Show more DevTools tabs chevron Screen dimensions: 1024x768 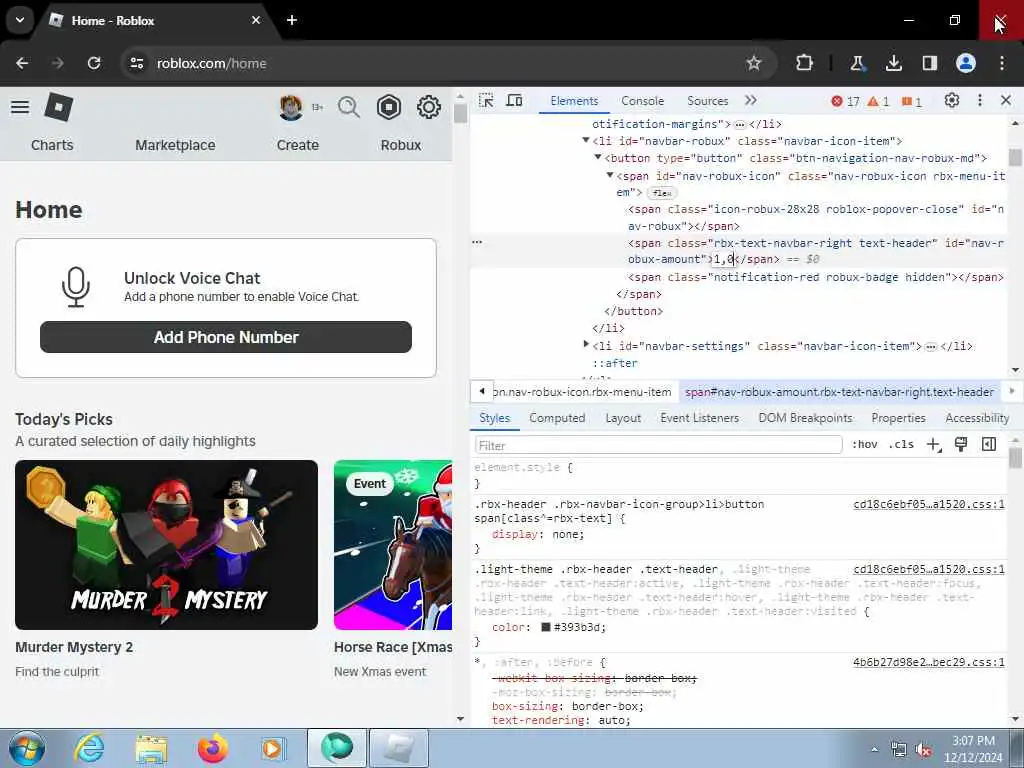point(751,101)
